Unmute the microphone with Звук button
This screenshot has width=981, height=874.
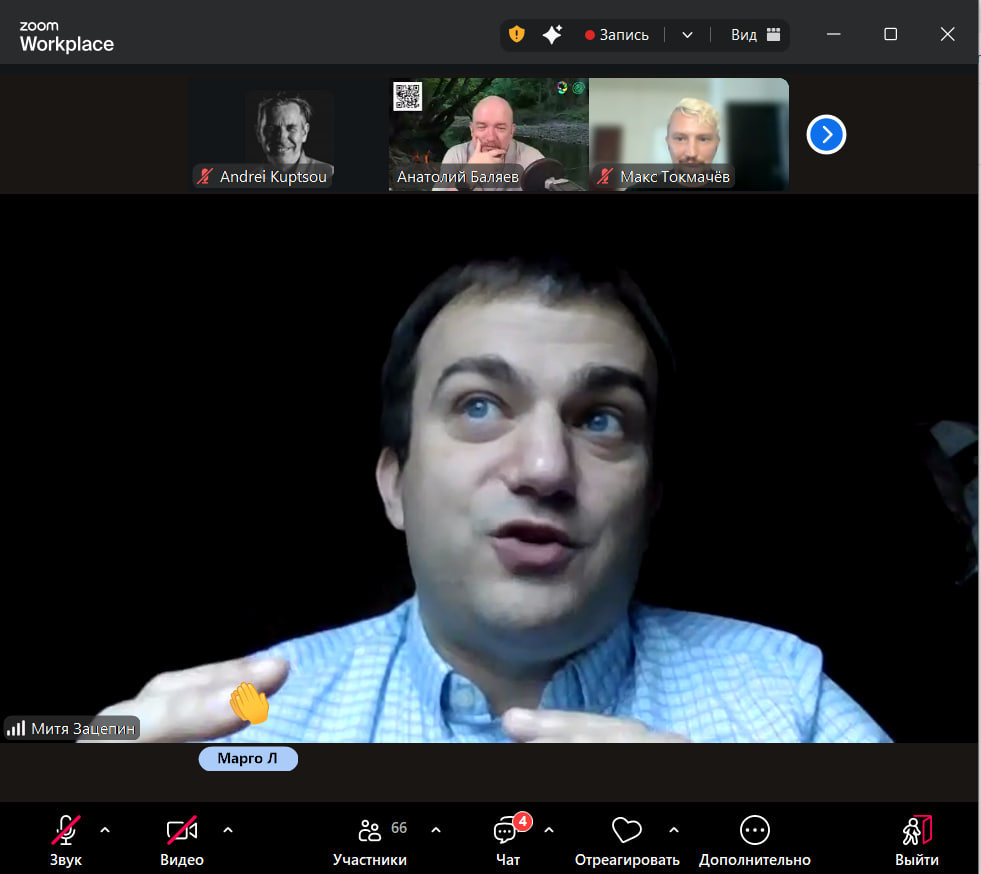66,840
